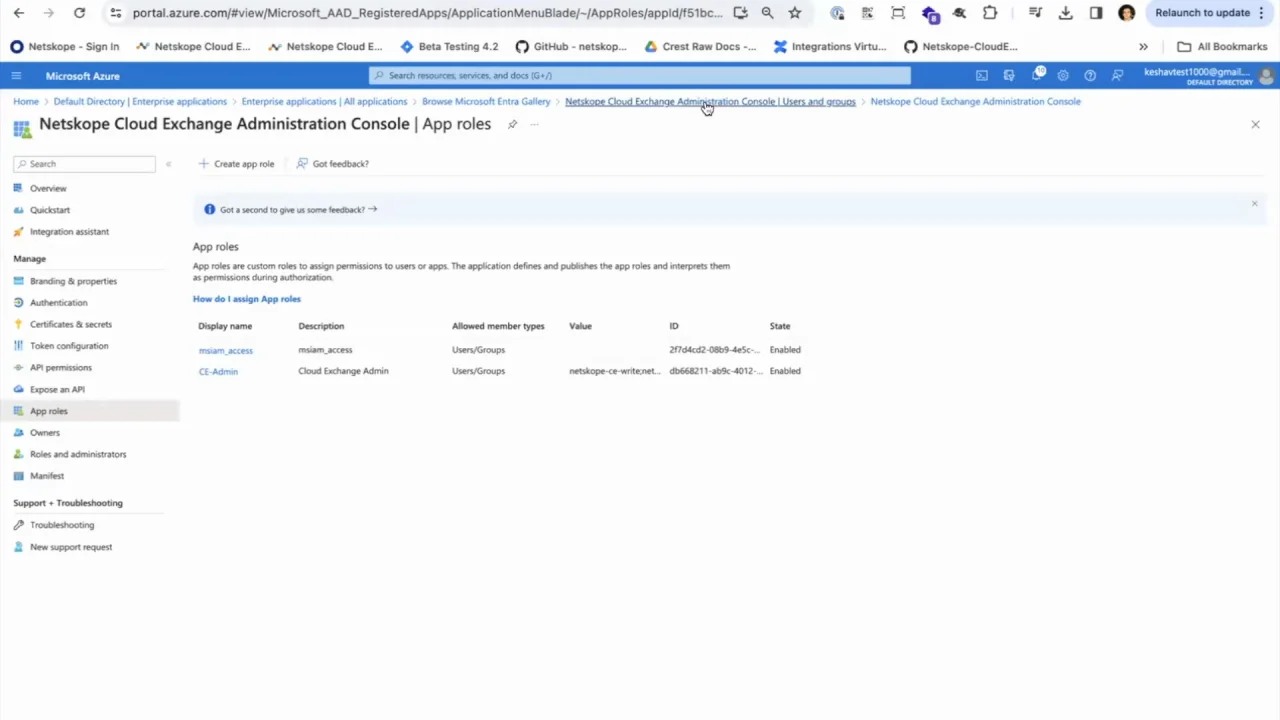Click the sidebar Search field
Screen dimensions: 1280x720
pyautogui.click(x=84, y=164)
